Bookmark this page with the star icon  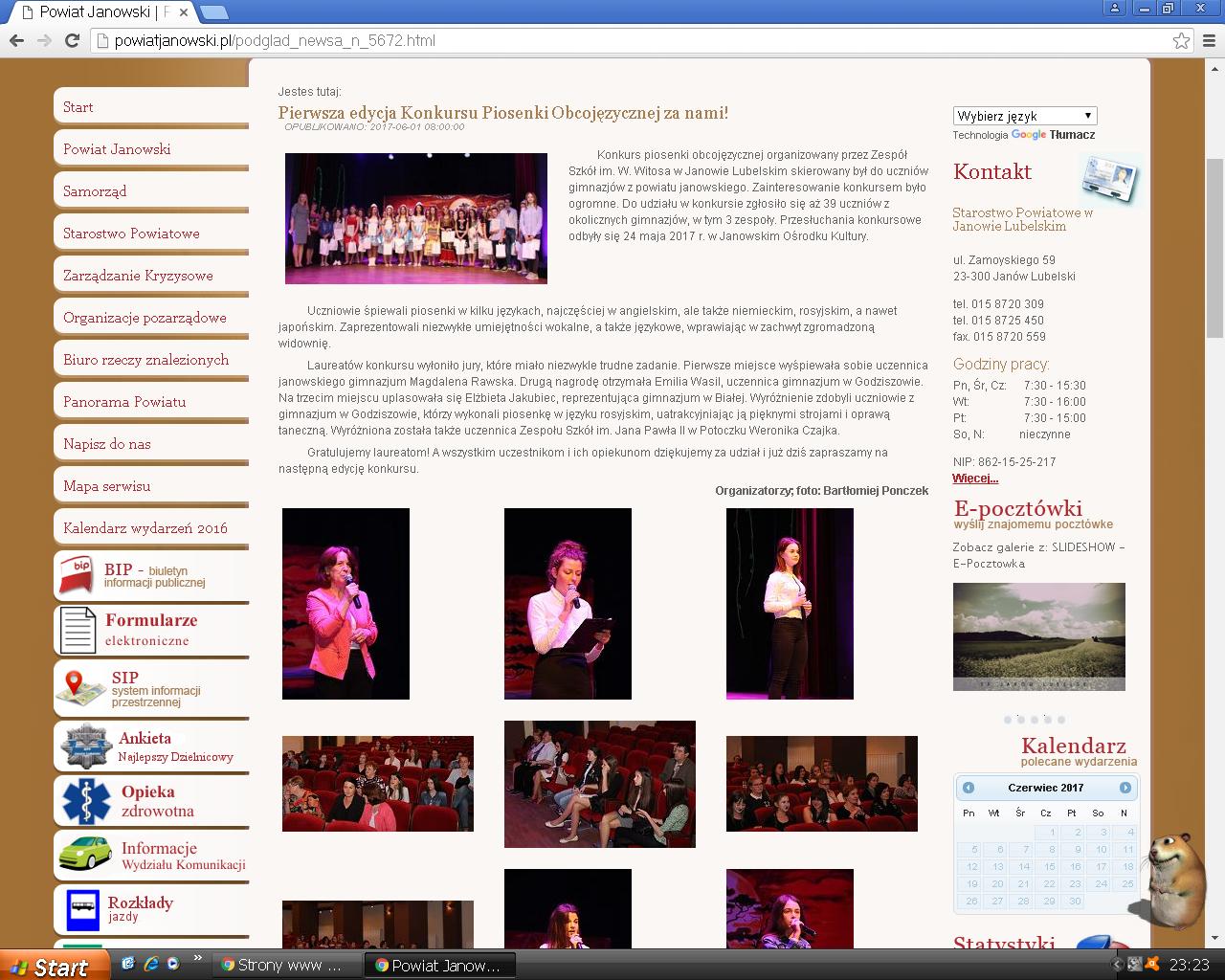tap(1181, 40)
